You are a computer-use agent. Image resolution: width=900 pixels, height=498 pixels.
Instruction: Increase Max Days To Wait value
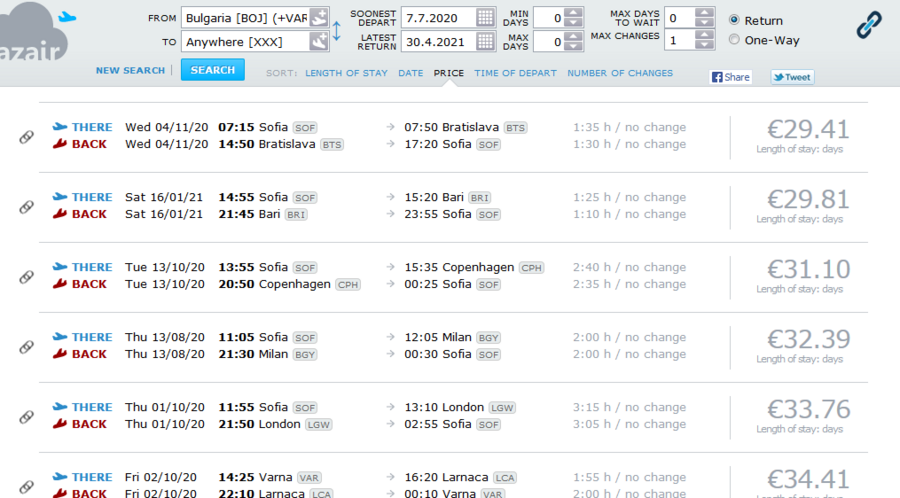(x=704, y=12)
